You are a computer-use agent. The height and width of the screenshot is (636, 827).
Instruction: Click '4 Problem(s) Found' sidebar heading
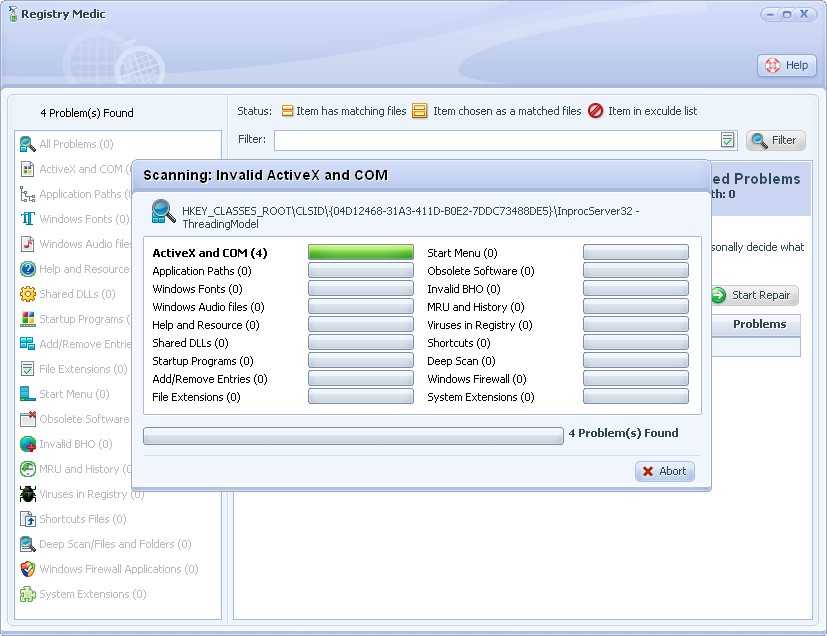[x=87, y=113]
